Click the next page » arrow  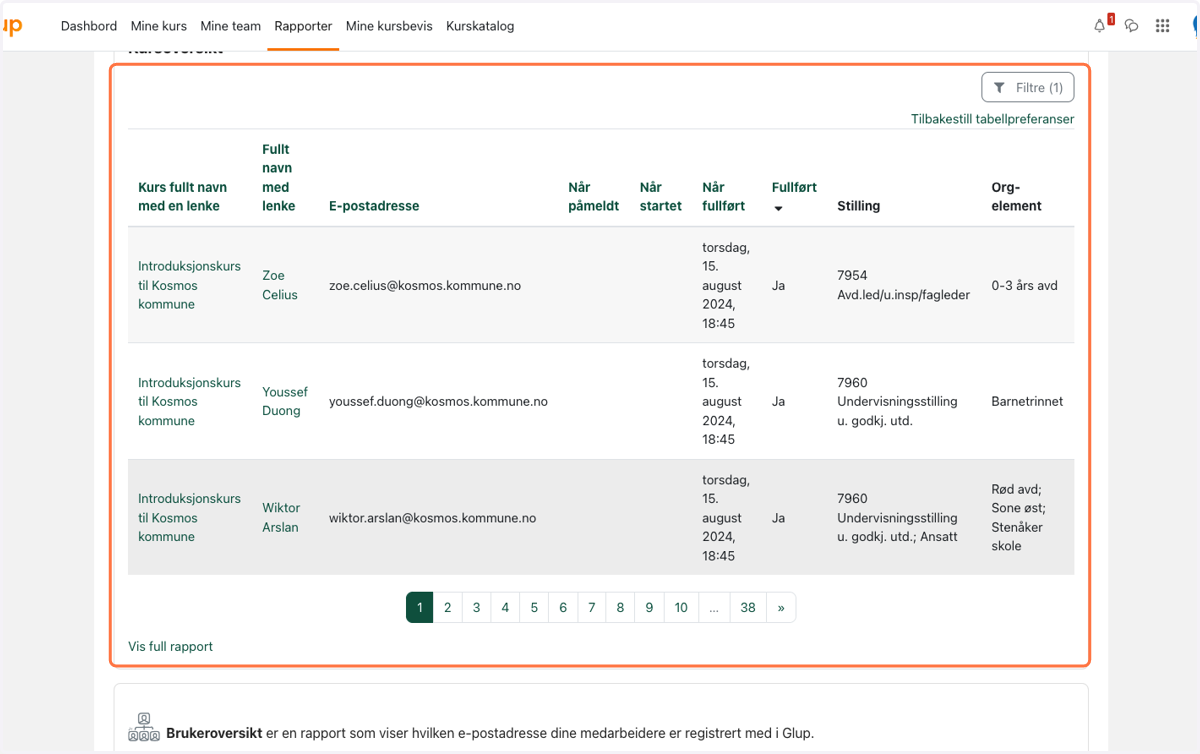point(781,607)
